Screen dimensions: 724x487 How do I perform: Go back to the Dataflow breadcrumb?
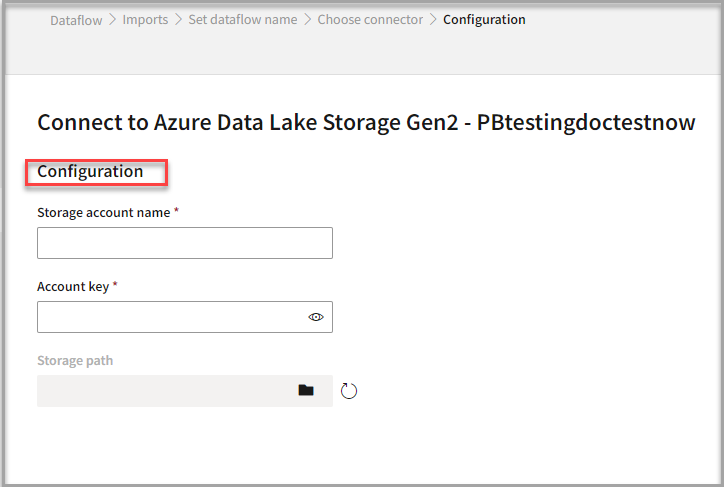click(x=76, y=20)
